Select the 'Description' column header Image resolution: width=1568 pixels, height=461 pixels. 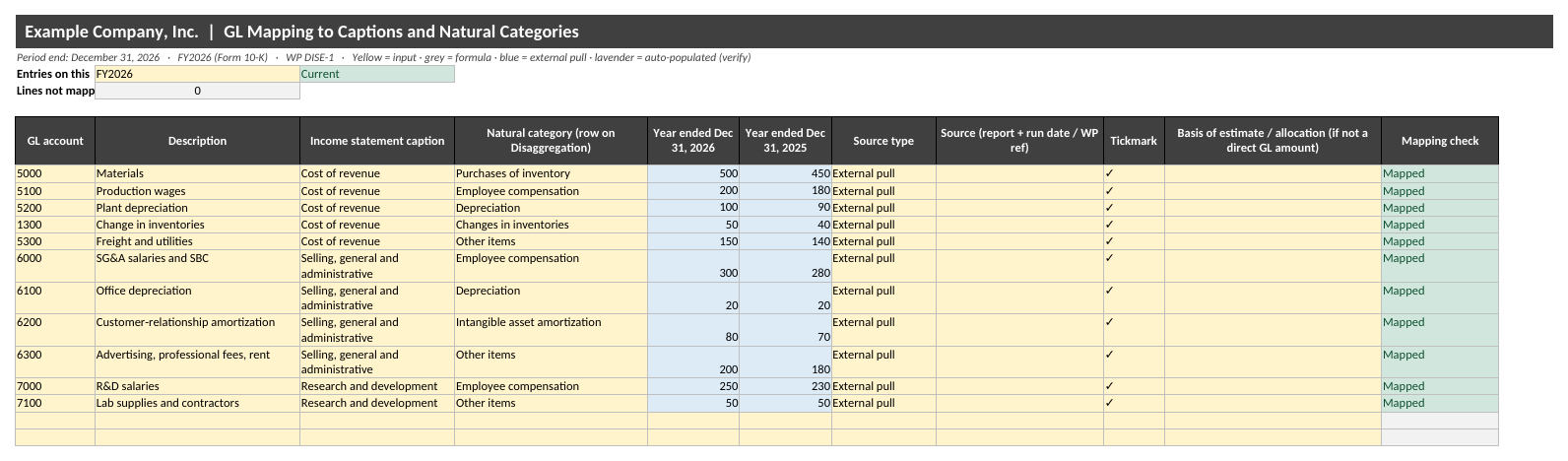(x=197, y=141)
